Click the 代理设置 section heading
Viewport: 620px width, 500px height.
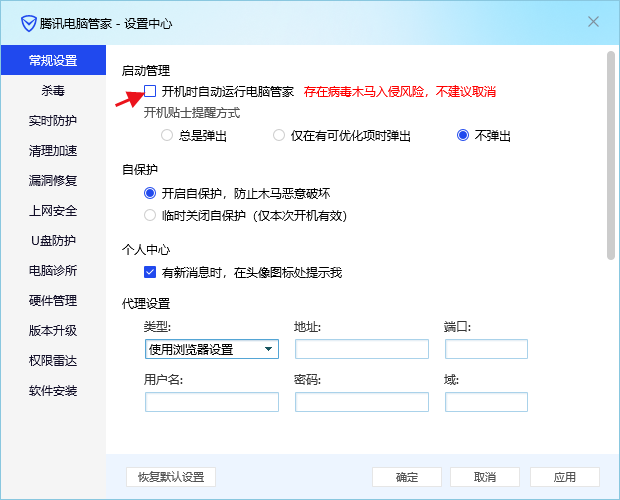[x=146, y=304]
